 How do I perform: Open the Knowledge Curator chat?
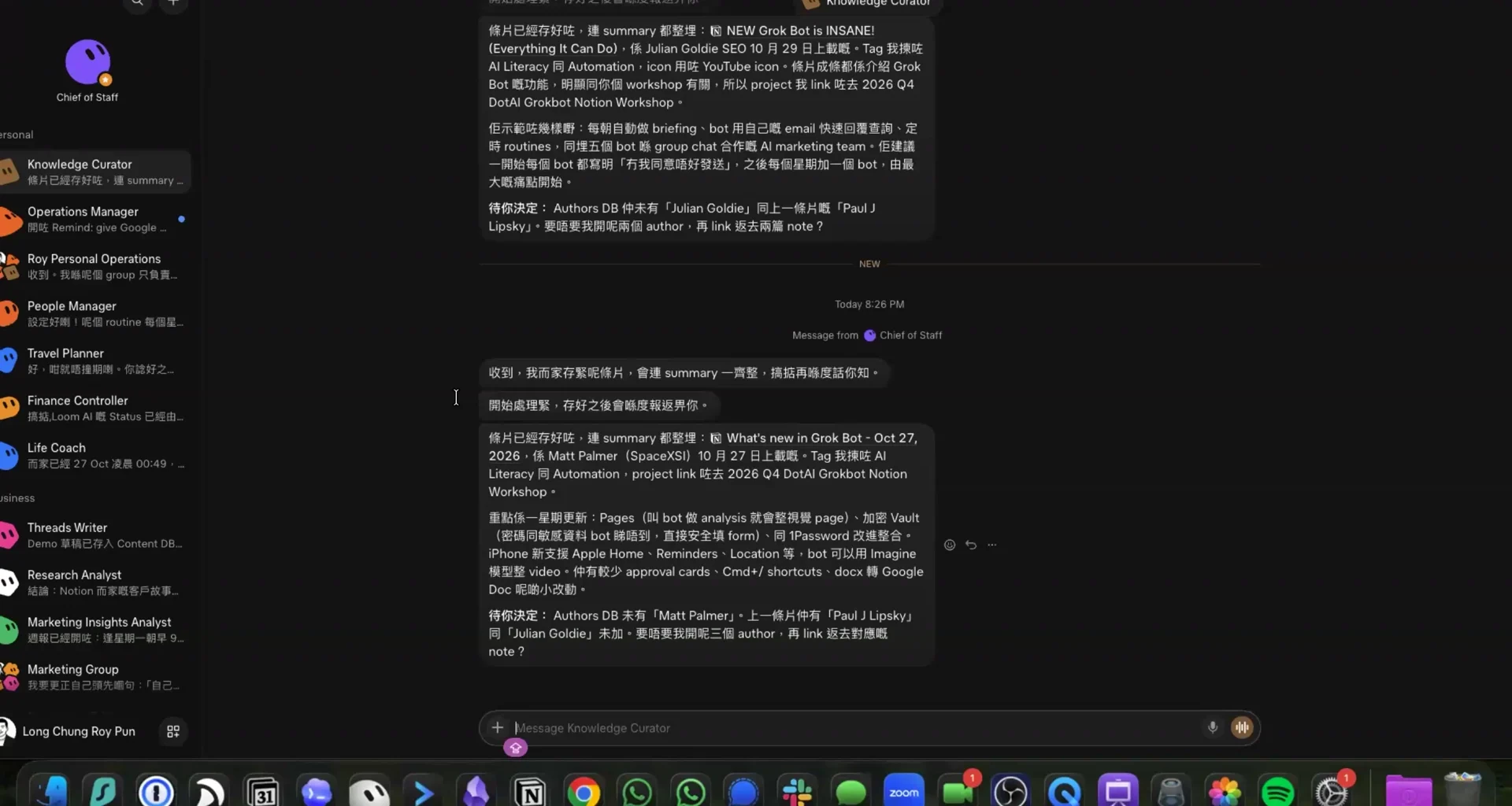point(95,172)
